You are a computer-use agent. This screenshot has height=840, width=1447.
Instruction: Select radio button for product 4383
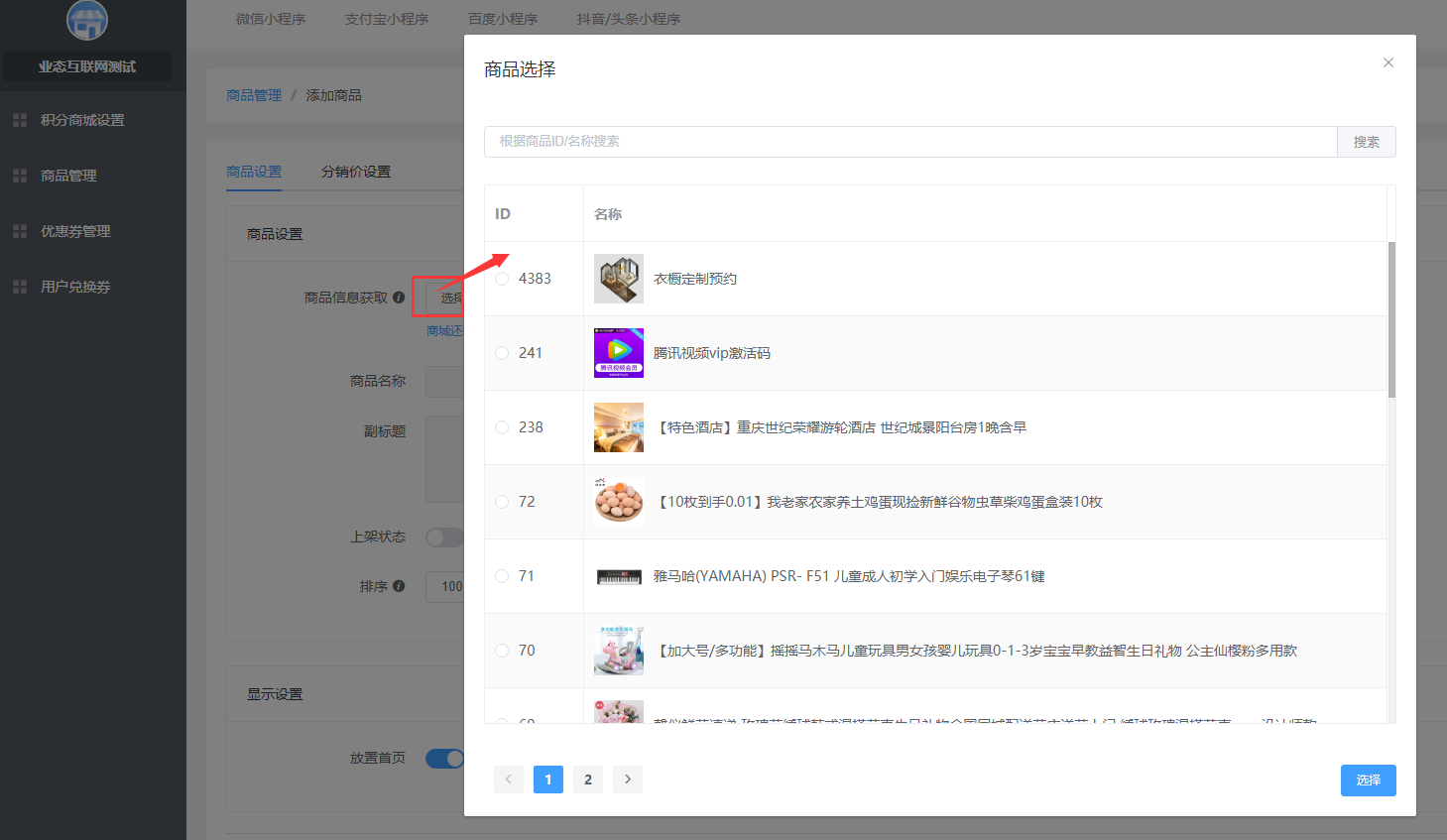pos(502,279)
